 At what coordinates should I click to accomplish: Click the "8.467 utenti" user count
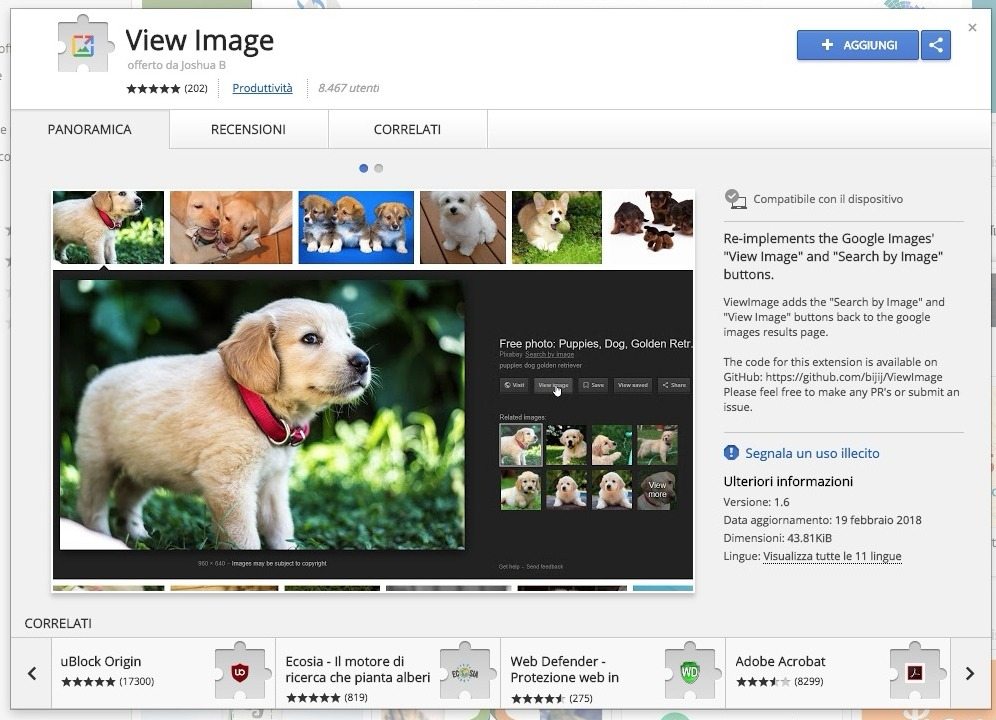349,88
